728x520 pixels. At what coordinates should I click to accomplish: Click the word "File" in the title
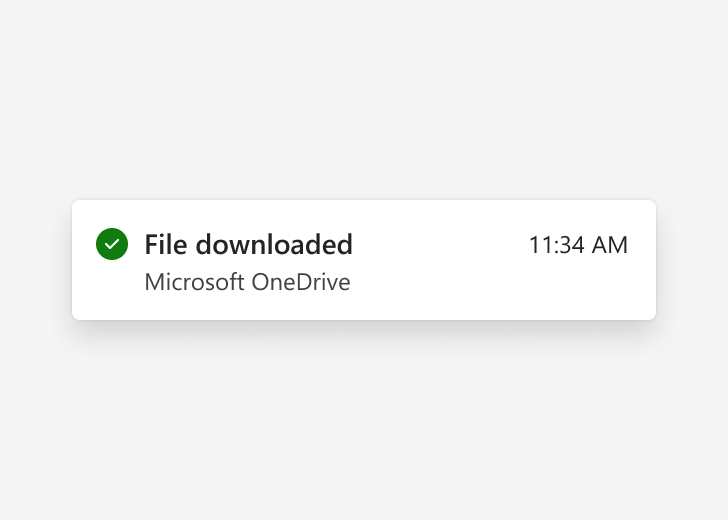point(166,244)
